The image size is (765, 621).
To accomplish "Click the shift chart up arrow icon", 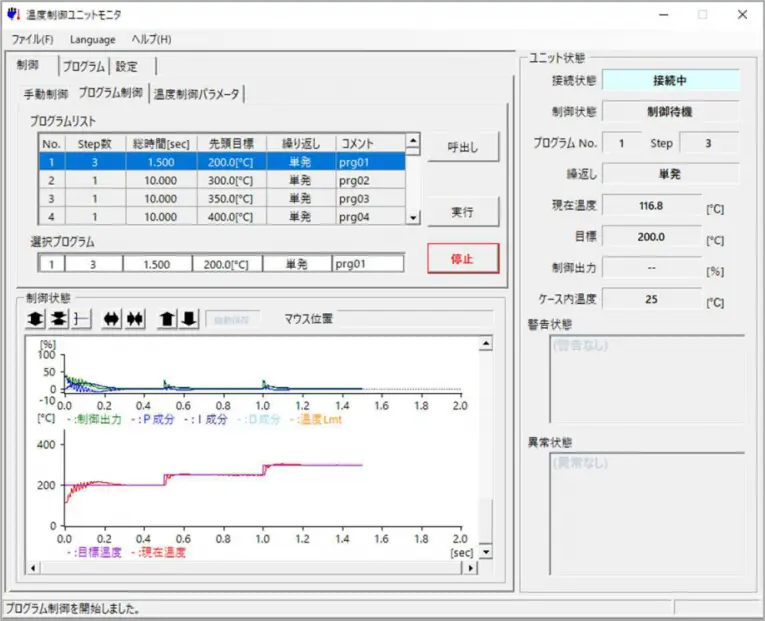I will pyautogui.click(x=167, y=318).
